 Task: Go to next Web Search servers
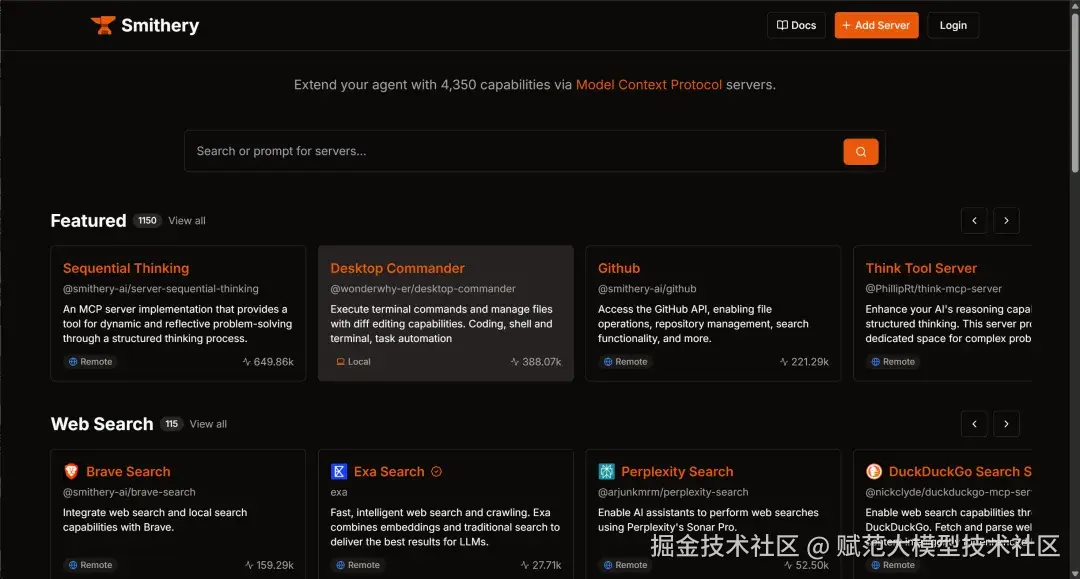1006,424
